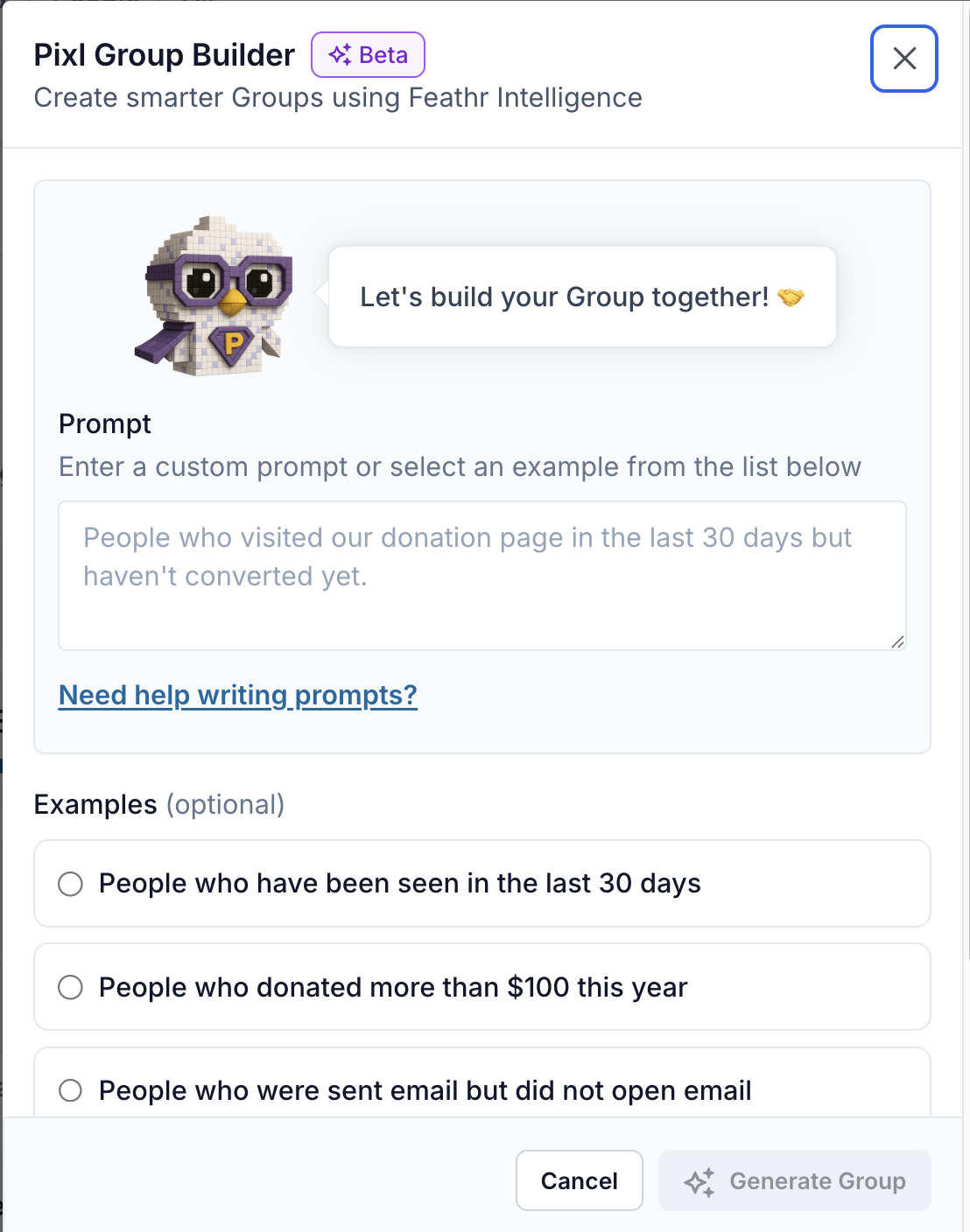This screenshot has width=970, height=1232.
Task: Open 'Need help writing prompts?' link
Action: tap(237, 695)
